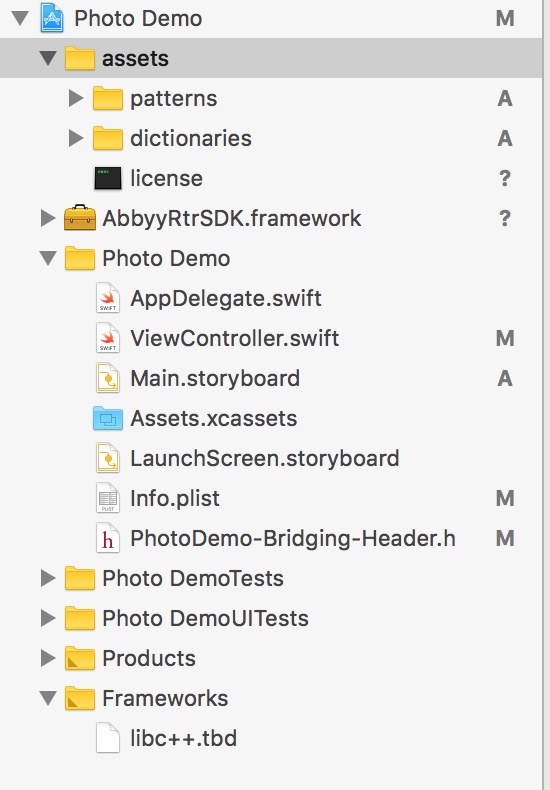Click the ? status badge beside AbbyyRtrSDK.framework
The image size is (550, 790).
tap(505, 218)
